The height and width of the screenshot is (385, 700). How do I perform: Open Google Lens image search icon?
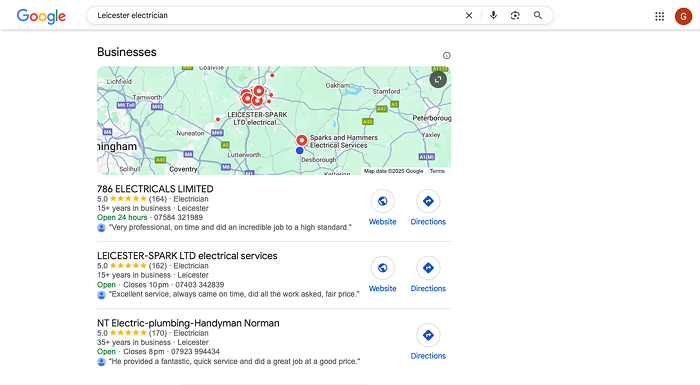[515, 15]
